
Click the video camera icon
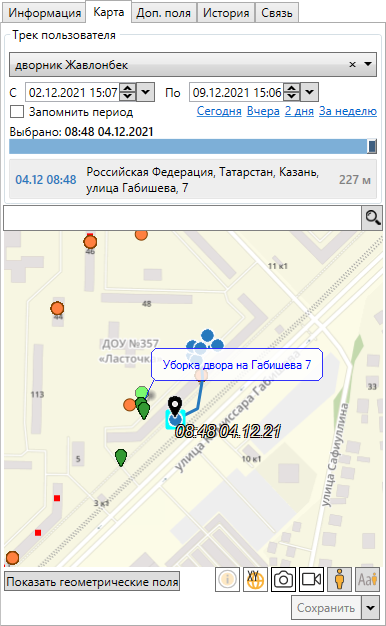pos(311,579)
